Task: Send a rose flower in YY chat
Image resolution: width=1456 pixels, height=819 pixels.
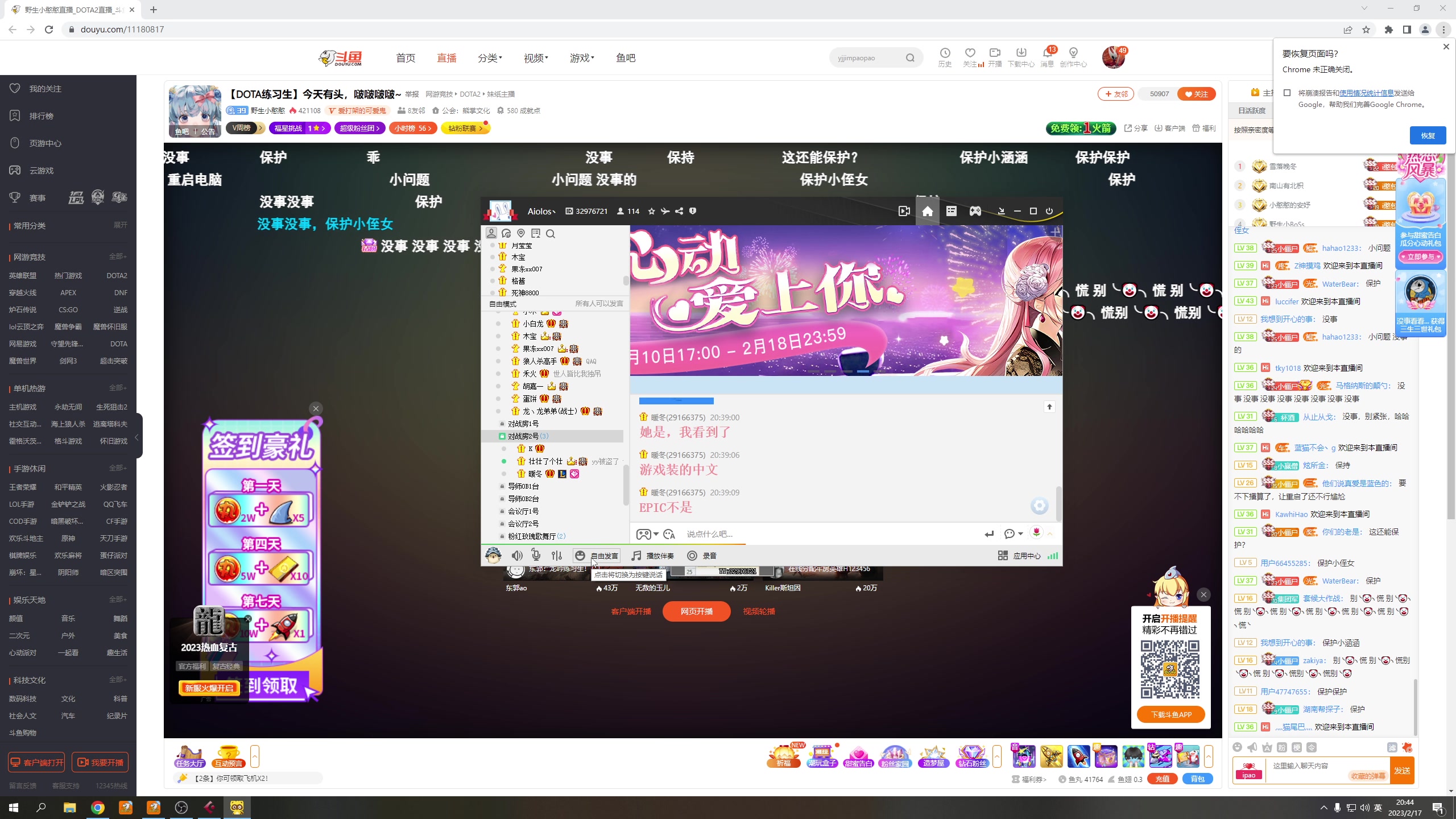Action: [x=1036, y=533]
